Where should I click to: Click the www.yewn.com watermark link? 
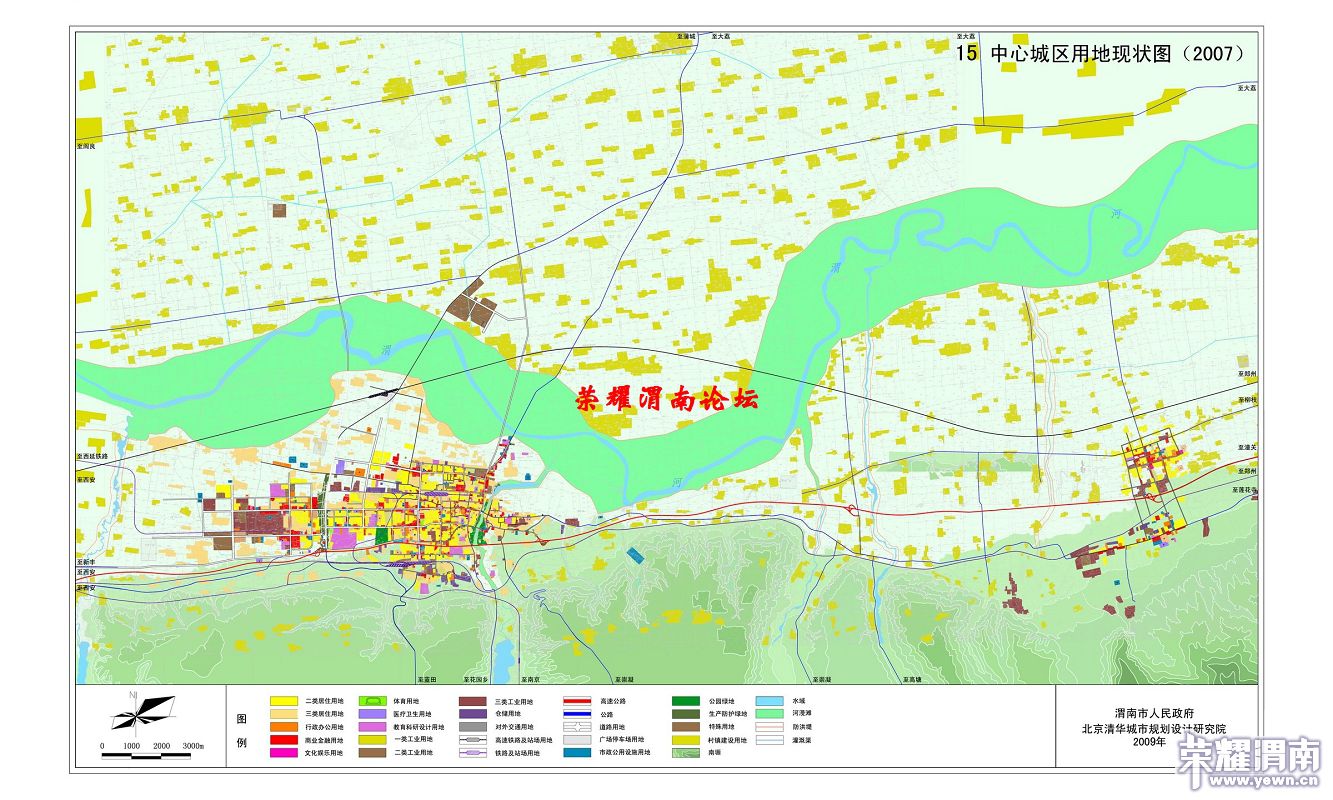(1266, 782)
